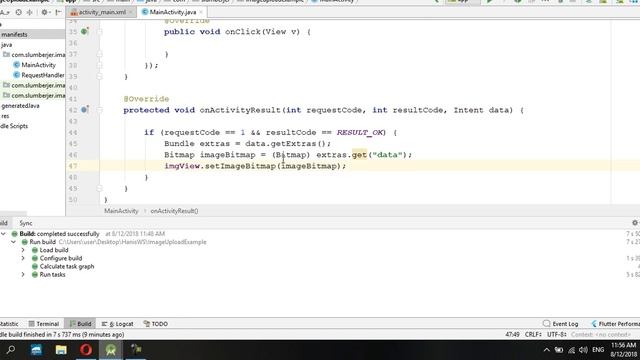Open Opera browser from the taskbar

86,350
